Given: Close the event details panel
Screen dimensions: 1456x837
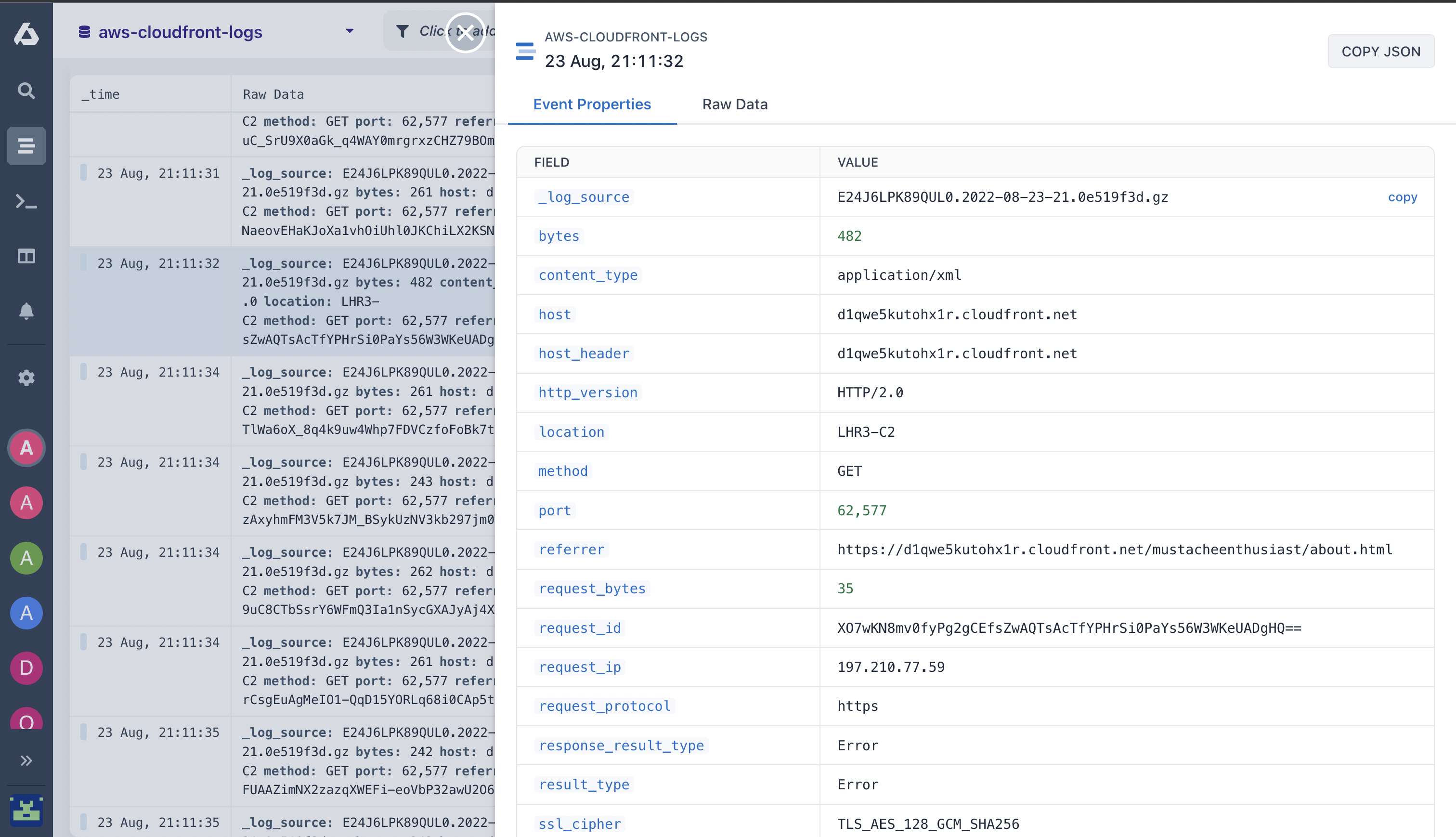Looking at the screenshot, I should click(x=466, y=32).
